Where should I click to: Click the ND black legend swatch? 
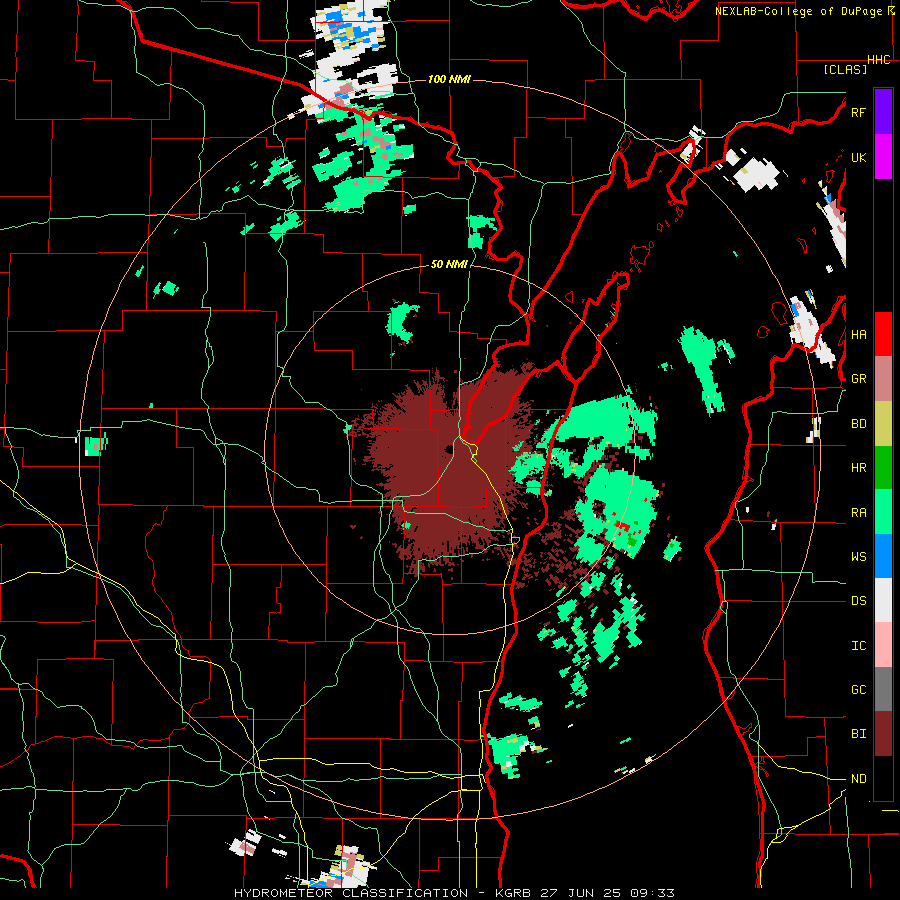(x=883, y=778)
